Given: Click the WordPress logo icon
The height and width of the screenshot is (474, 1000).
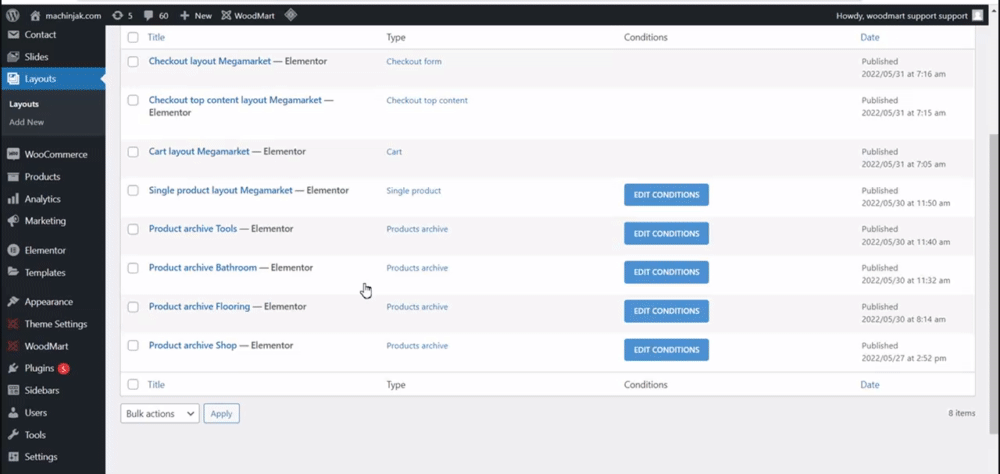Looking at the screenshot, I should 13,15.
